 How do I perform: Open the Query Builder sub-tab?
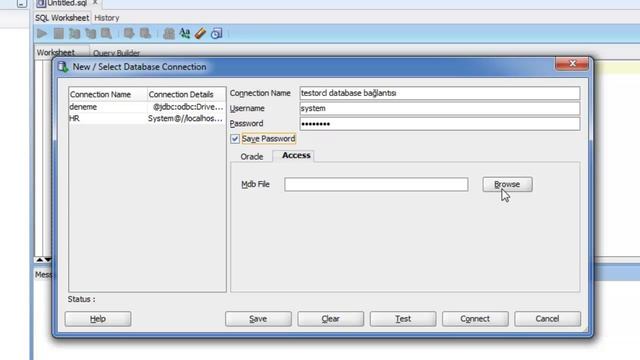pyautogui.click(x=116, y=53)
